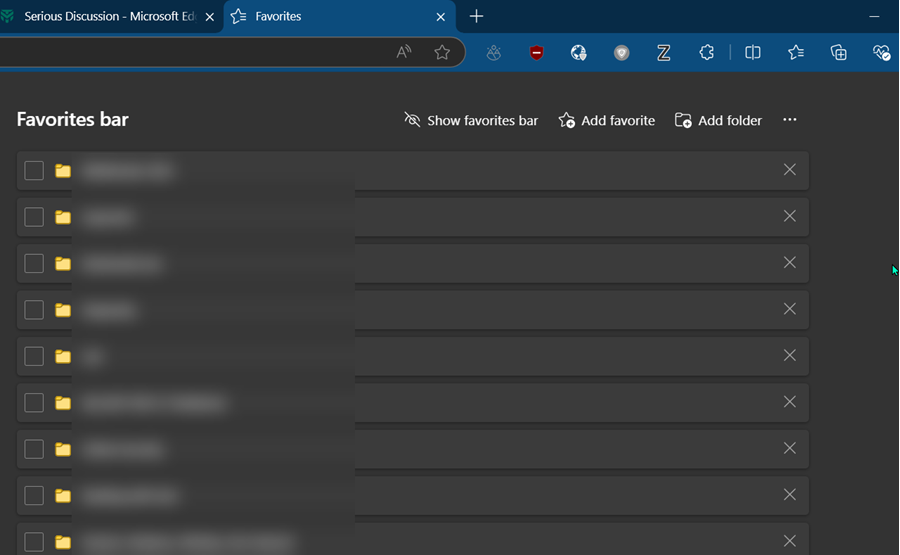
Task: Open the seventh yellow folder icon
Action: [63, 449]
